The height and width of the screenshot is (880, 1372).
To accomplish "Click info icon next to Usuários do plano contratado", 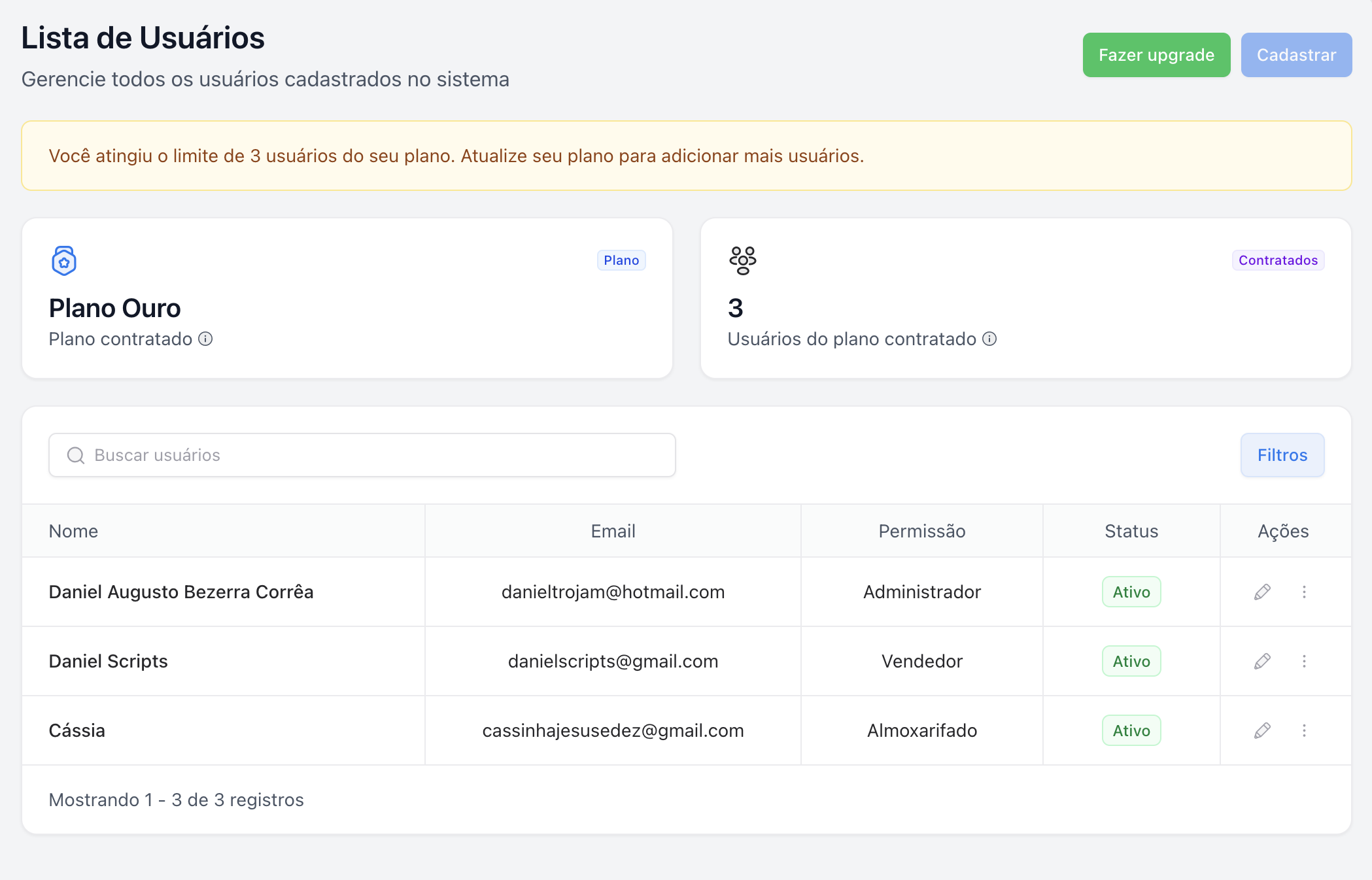I will coord(989,339).
